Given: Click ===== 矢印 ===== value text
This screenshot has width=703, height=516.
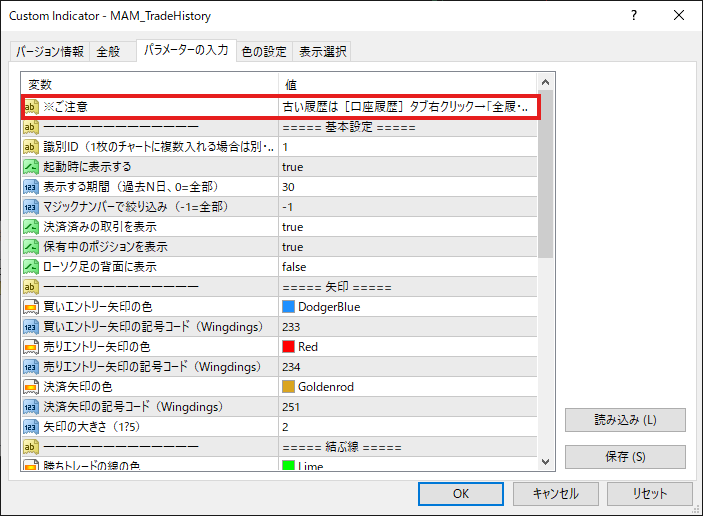Looking at the screenshot, I should point(337,286).
